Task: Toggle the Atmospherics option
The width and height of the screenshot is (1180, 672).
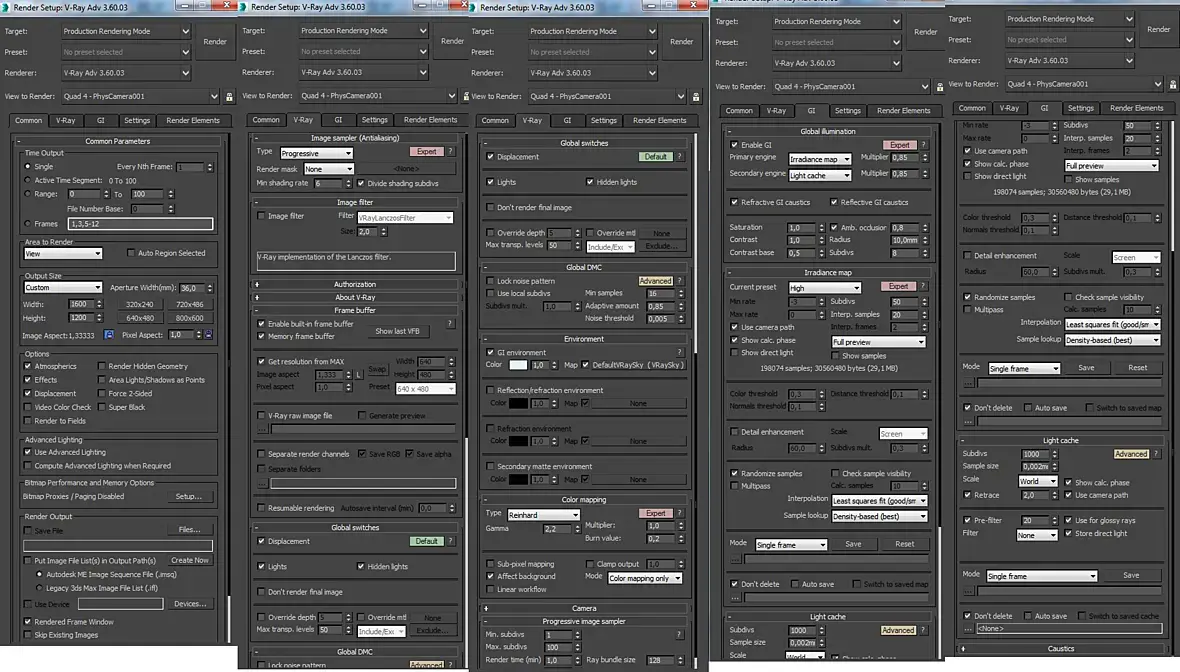Action: coord(28,366)
